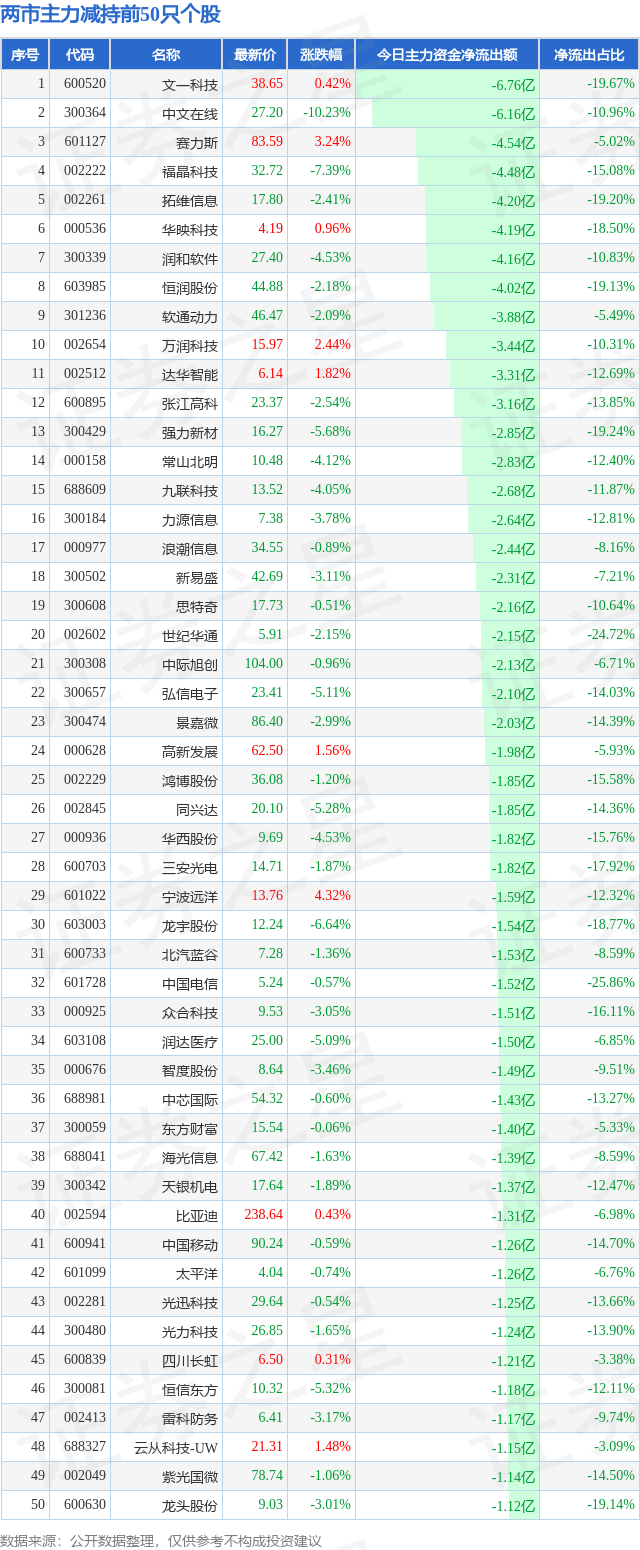
Task: Select the 今日主力资金净流出额 column header
Action: pos(447,55)
